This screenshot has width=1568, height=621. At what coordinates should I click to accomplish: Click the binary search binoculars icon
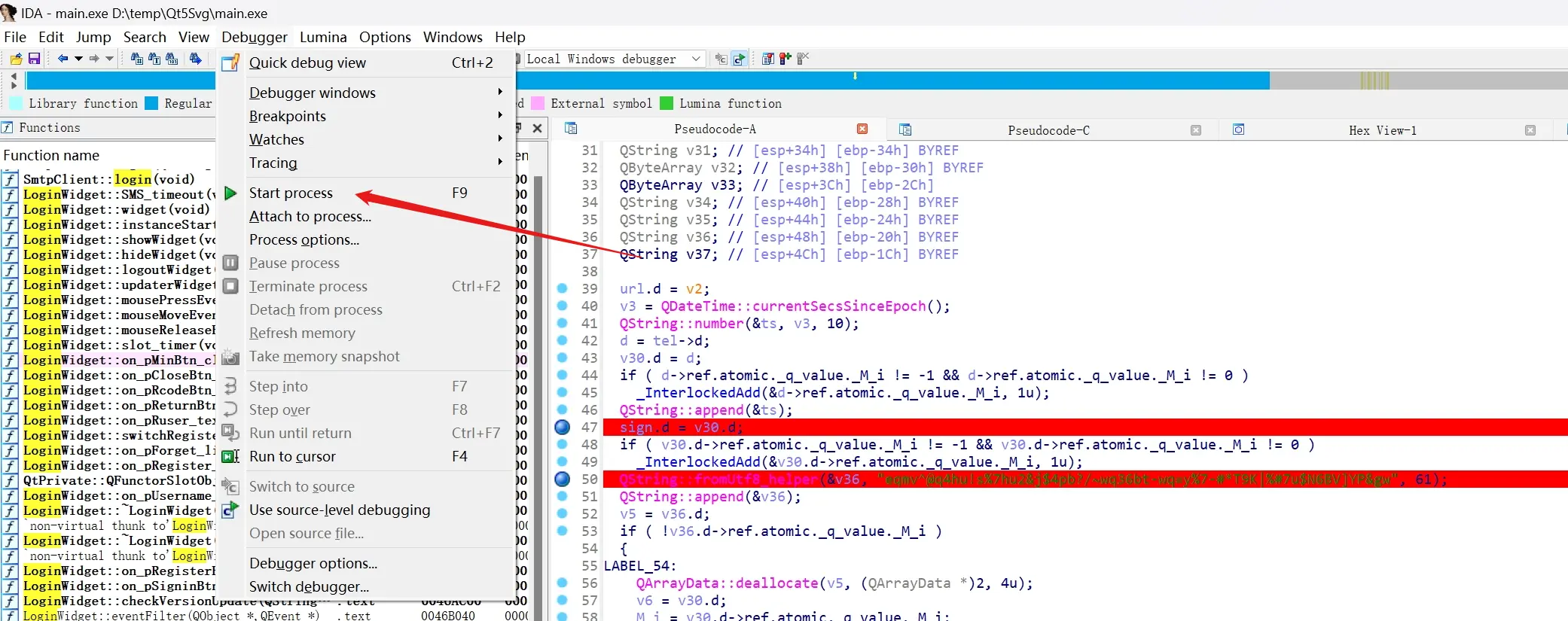click(172, 59)
